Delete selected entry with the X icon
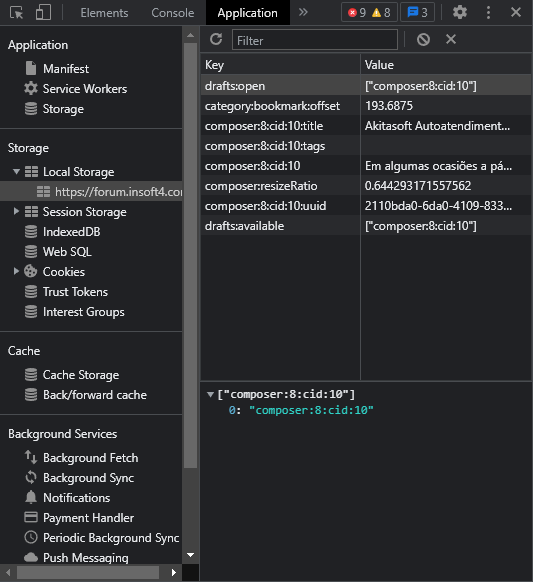Image resolution: width=533 pixels, height=582 pixels. [x=451, y=39]
